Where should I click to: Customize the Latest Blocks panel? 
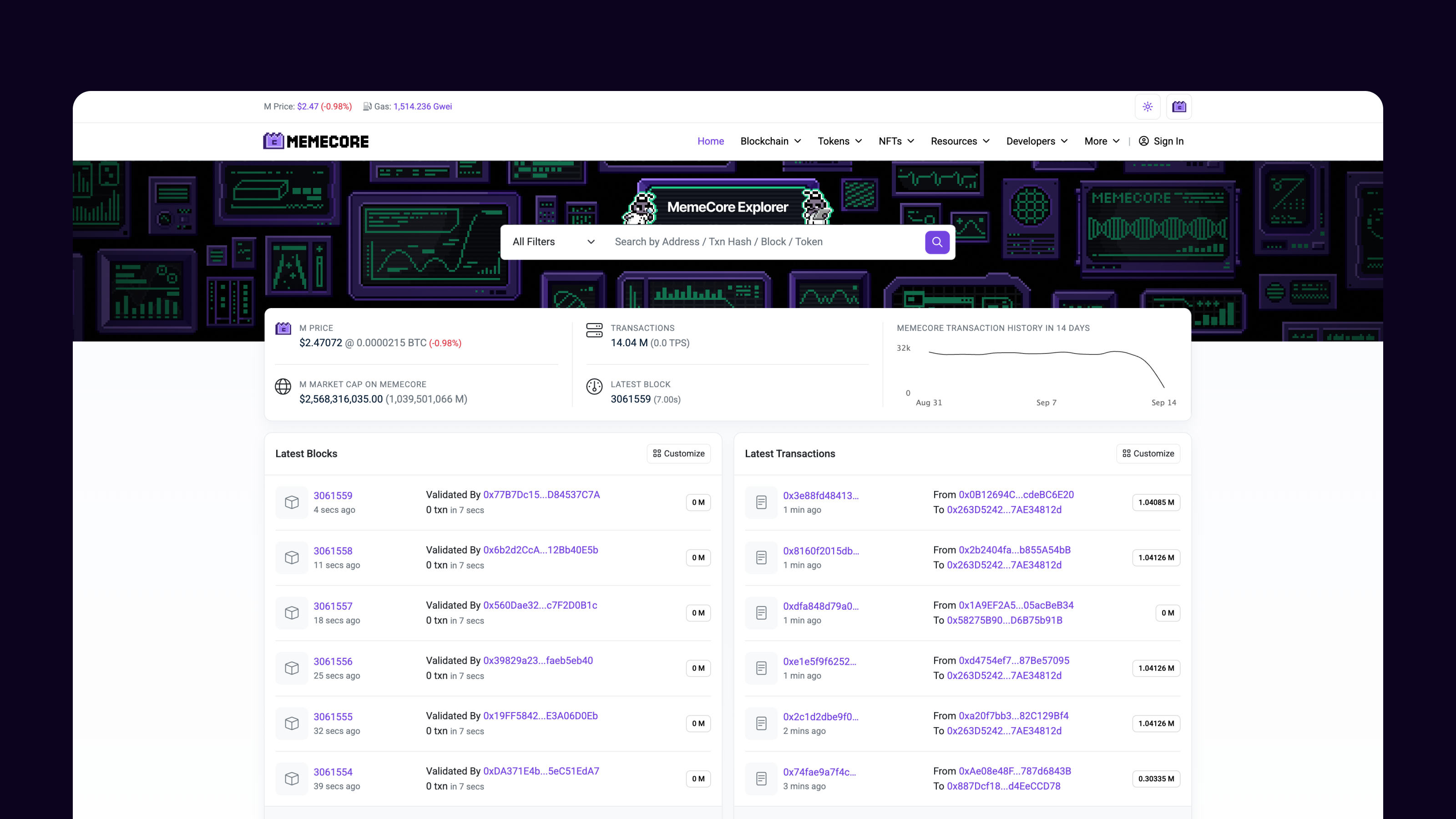tap(678, 453)
